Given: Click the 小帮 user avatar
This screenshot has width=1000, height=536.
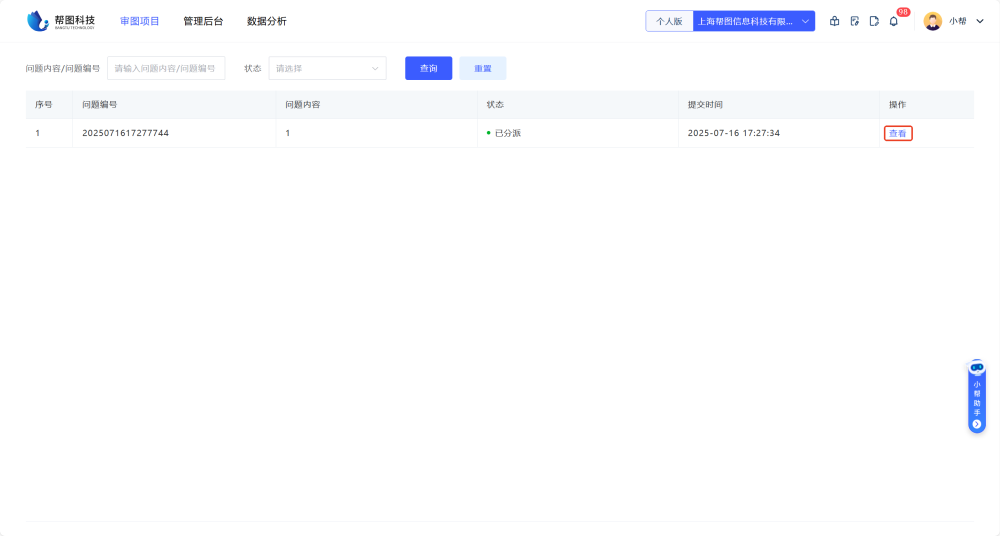Looking at the screenshot, I should pos(932,21).
